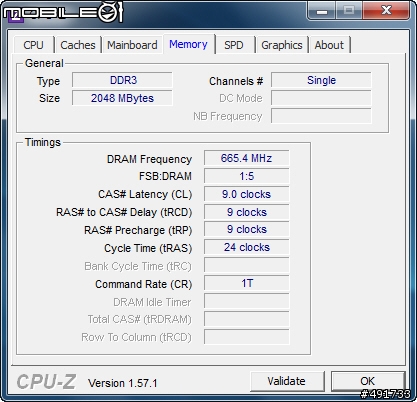Click the empty Bank Cycle Time field
Image resolution: width=417 pixels, height=402 pixels.
pos(247,265)
